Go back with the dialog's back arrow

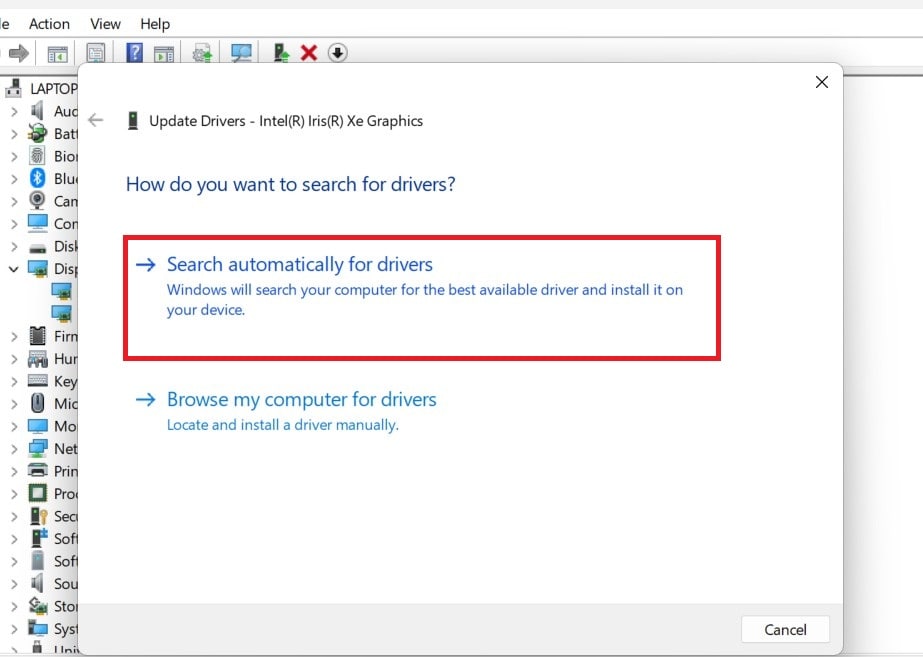(95, 120)
